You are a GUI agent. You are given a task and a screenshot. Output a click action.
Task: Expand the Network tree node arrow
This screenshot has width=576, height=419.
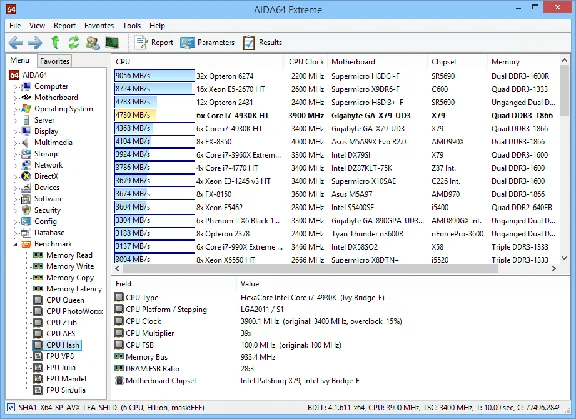(15, 166)
